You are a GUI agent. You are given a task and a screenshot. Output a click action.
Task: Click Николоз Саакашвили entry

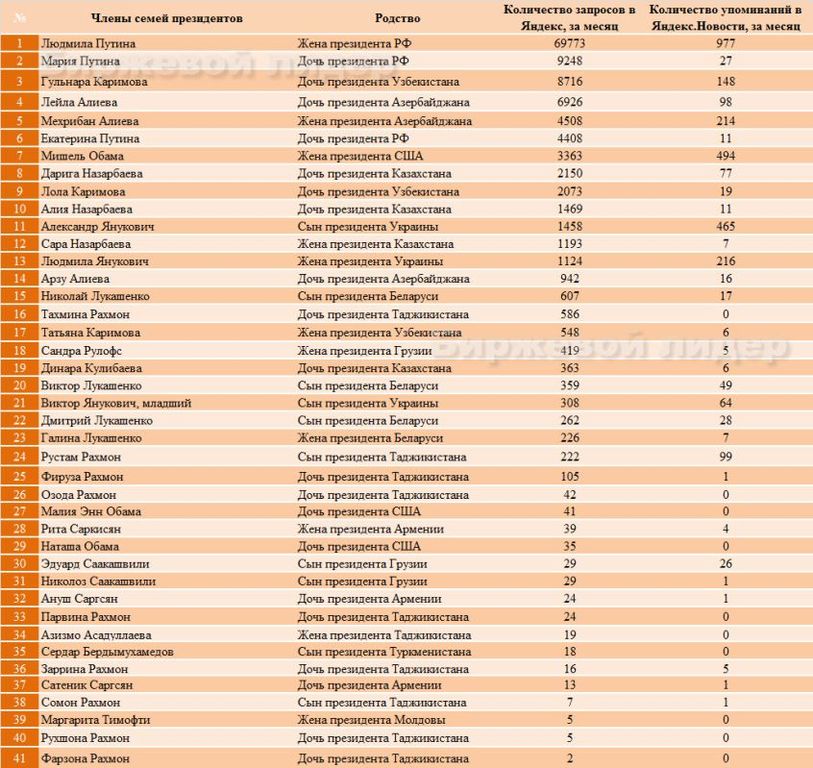pyautogui.click(x=99, y=582)
